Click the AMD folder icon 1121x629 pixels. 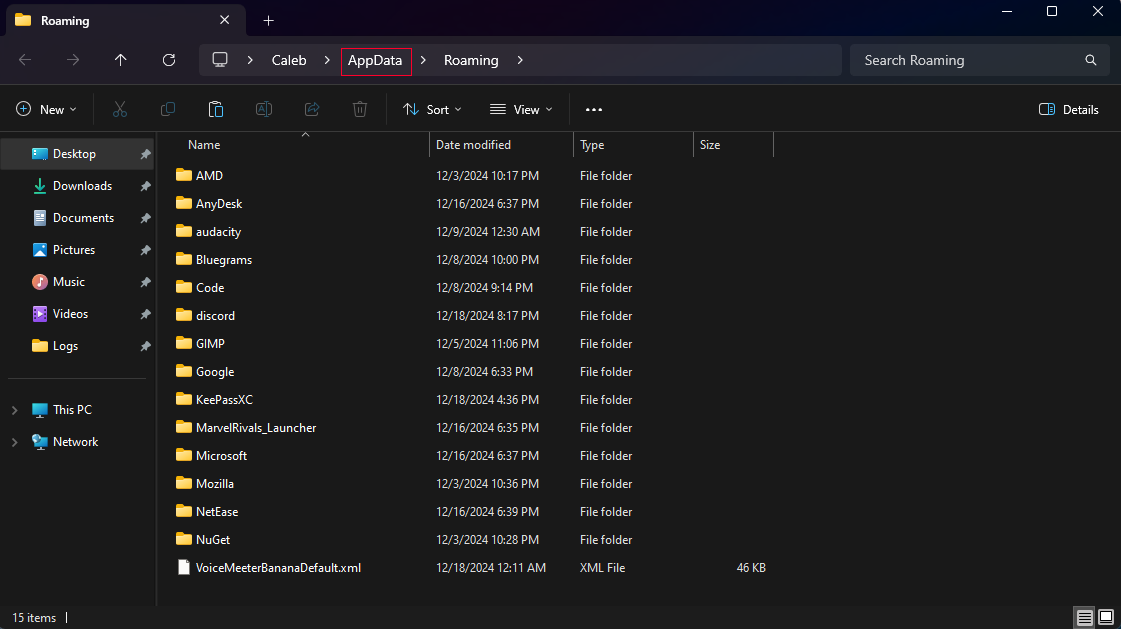click(184, 175)
